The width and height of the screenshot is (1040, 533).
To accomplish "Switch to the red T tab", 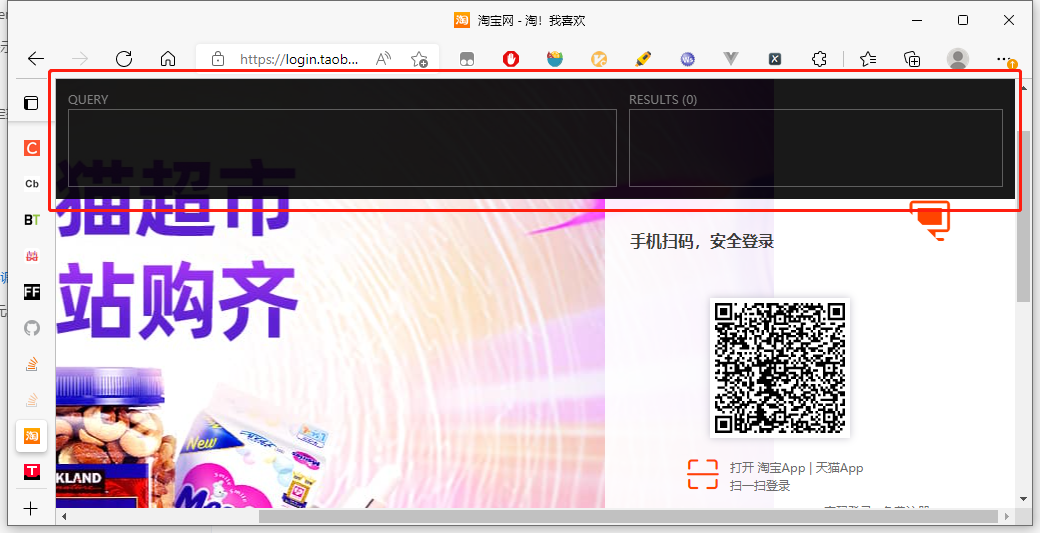I will (x=32, y=471).
